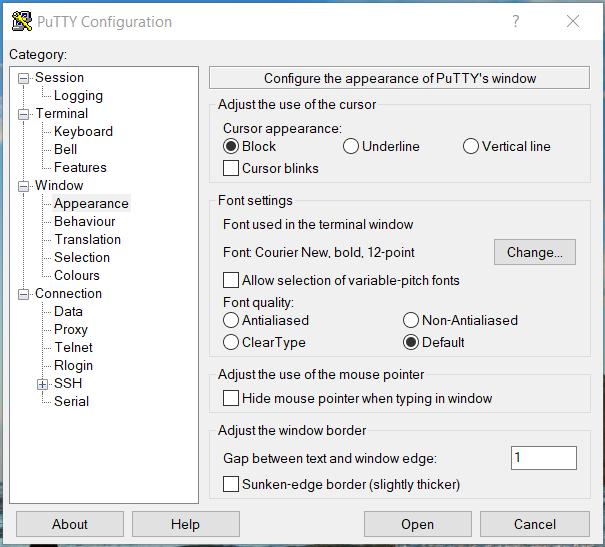Click the question mark help button
Viewport: 605px width, 547px height.
tap(515, 21)
